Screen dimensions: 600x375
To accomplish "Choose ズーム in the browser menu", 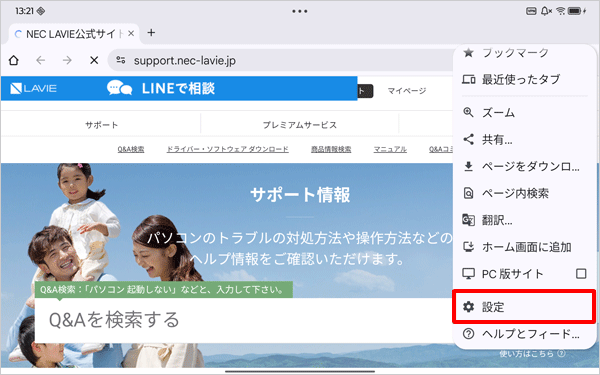I will coord(524,112).
